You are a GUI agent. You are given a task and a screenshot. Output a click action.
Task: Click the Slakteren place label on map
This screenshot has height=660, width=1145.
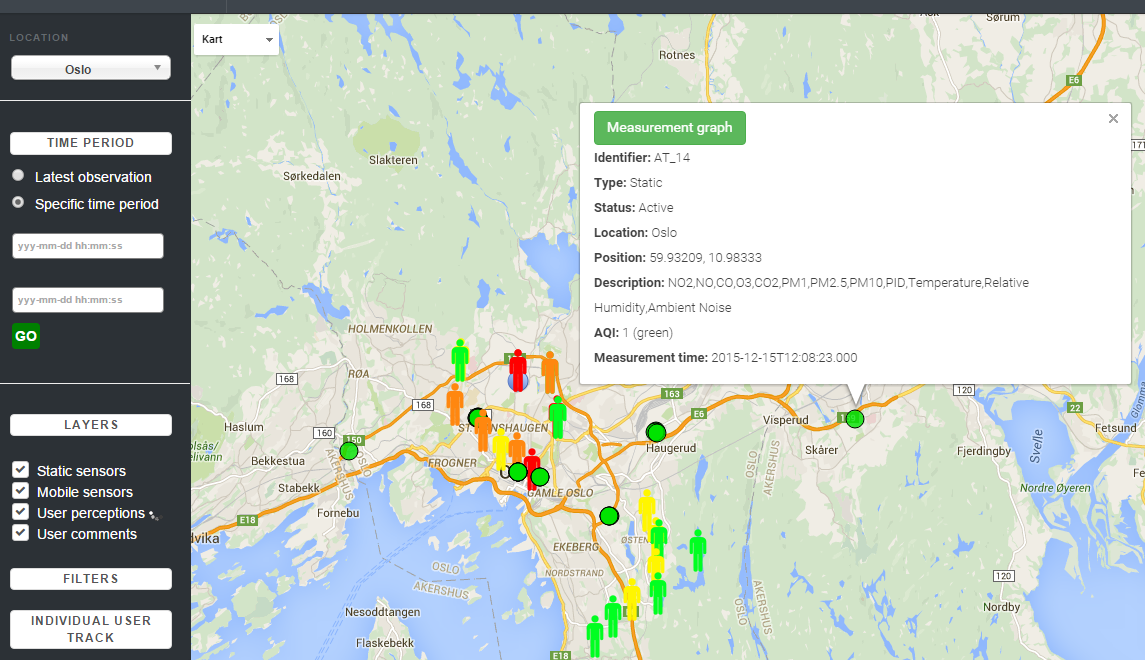tap(394, 160)
